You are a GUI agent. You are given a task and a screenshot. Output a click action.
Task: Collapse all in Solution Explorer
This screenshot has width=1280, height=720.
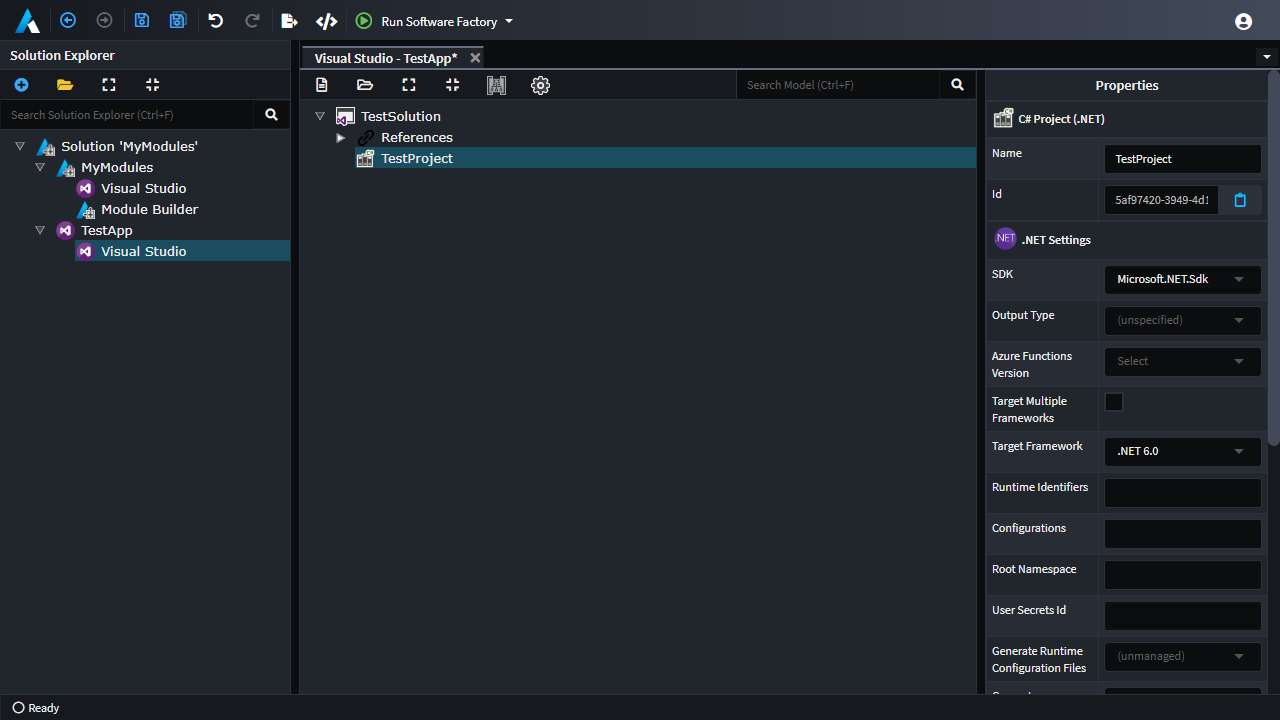(x=152, y=85)
